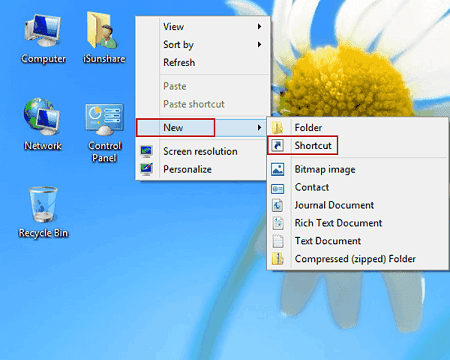Select Shortcut in the New submenu
450x360 pixels.
[357, 145]
